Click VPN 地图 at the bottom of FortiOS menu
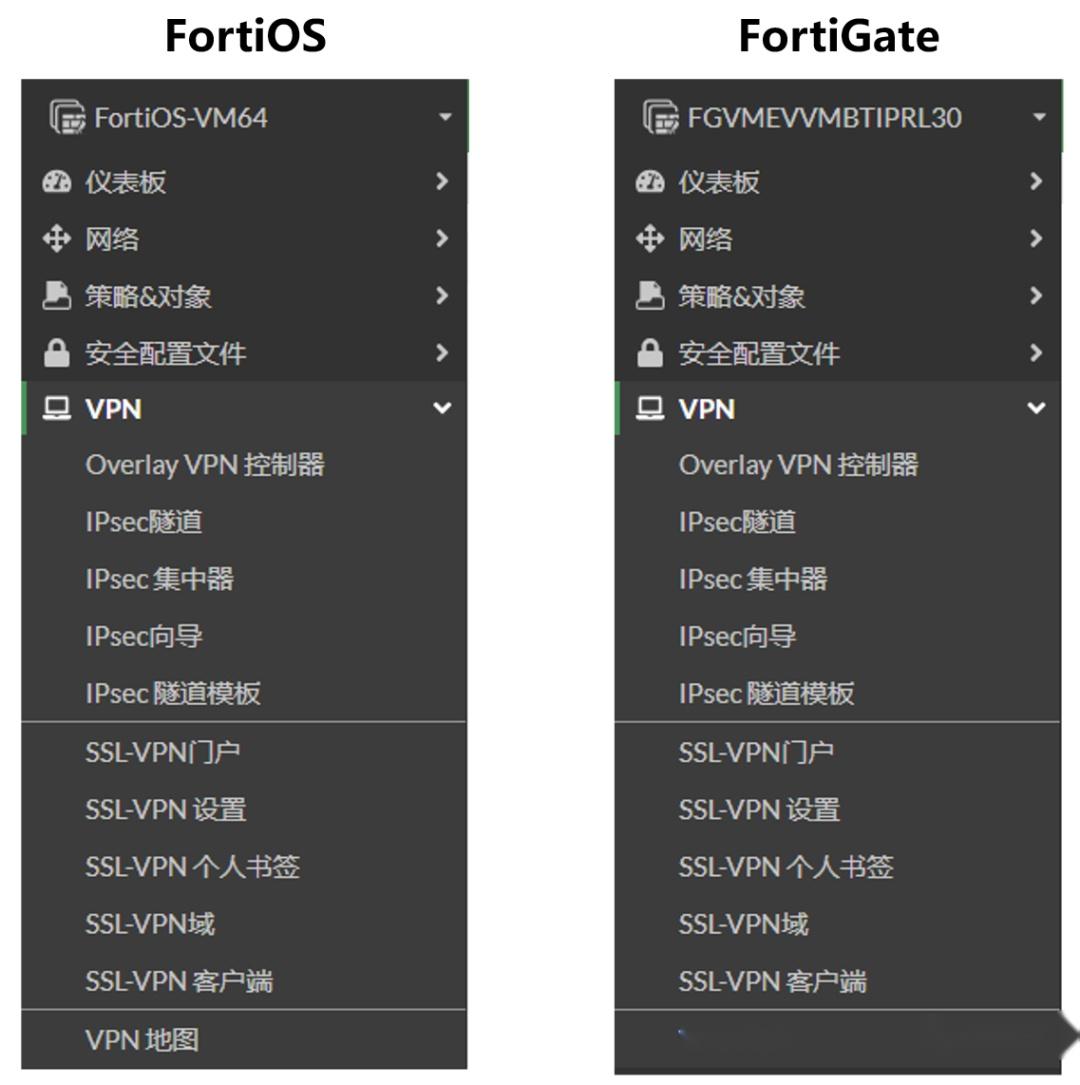1080x1085 pixels. (143, 1039)
